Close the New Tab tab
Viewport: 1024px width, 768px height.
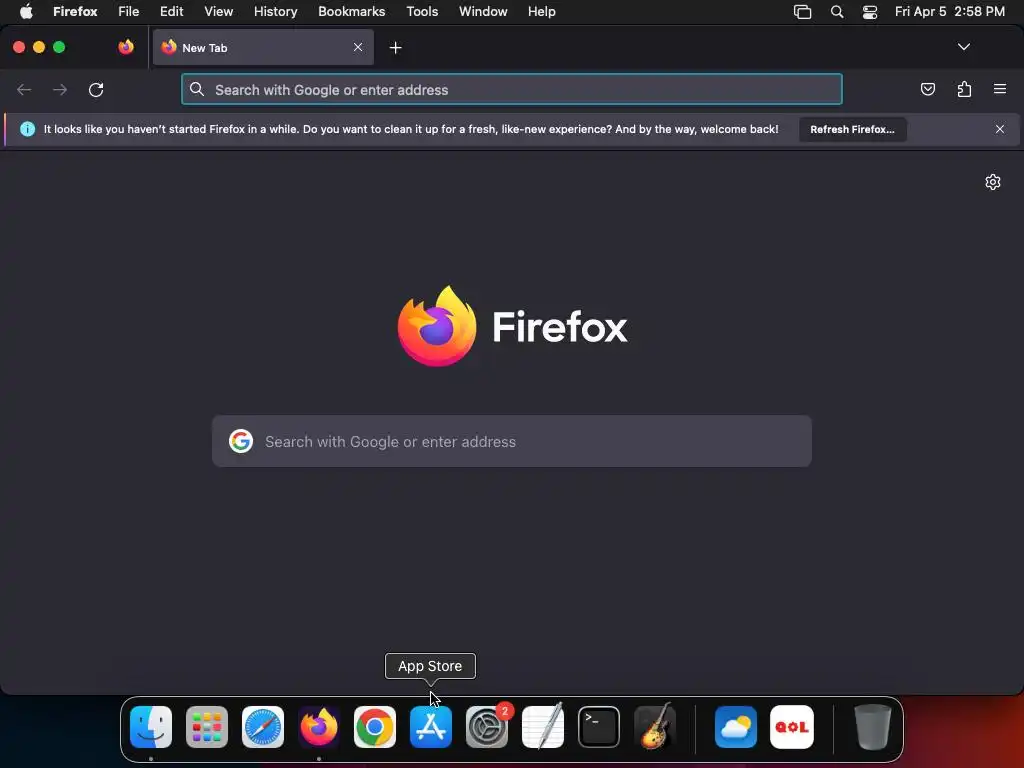pyautogui.click(x=358, y=47)
